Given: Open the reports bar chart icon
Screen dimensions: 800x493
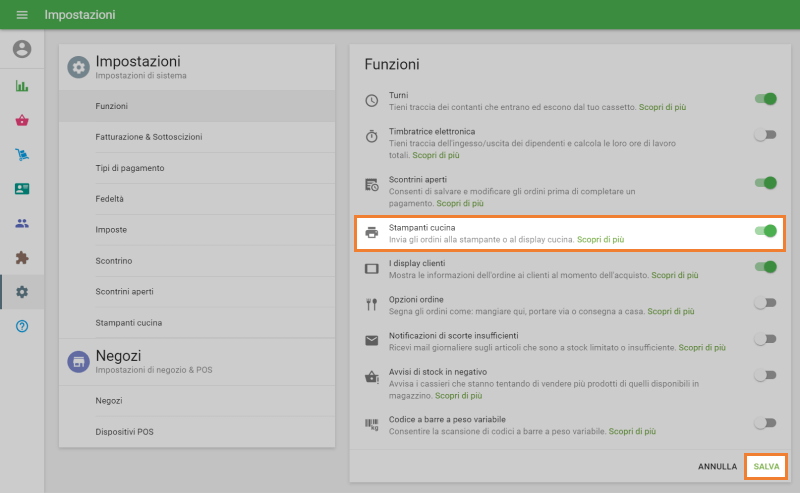Looking at the screenshot, I should coord(22,86).
